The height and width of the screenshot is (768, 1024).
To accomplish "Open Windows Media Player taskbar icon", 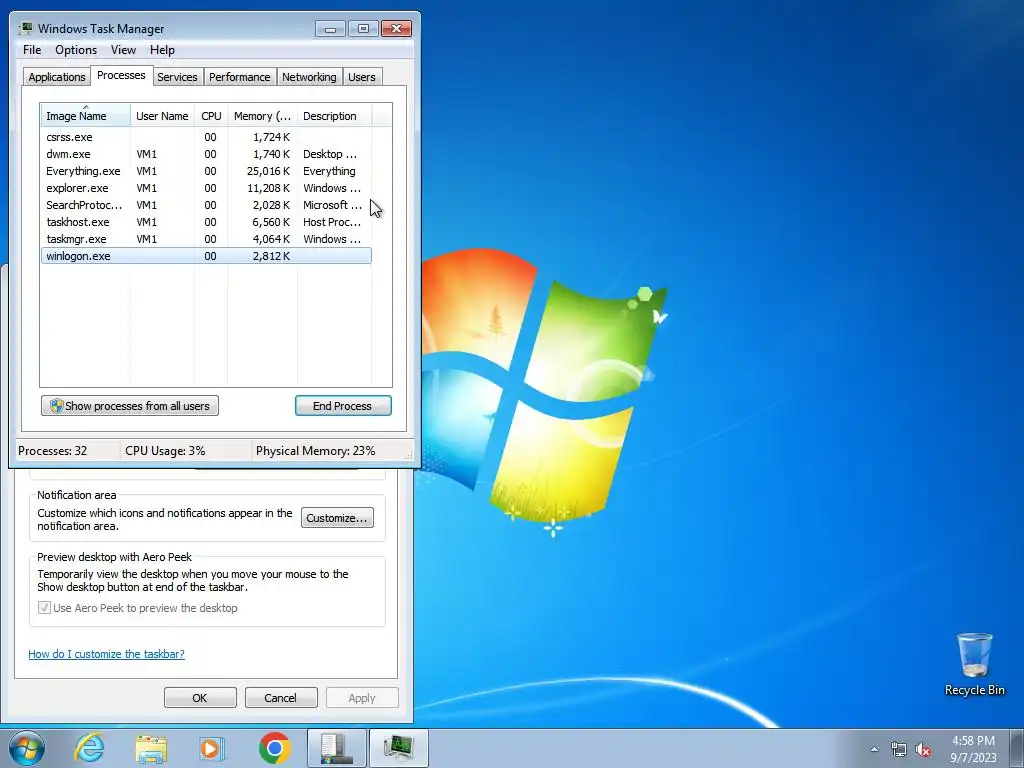I will pyautogui.click(x=212, y=748).
